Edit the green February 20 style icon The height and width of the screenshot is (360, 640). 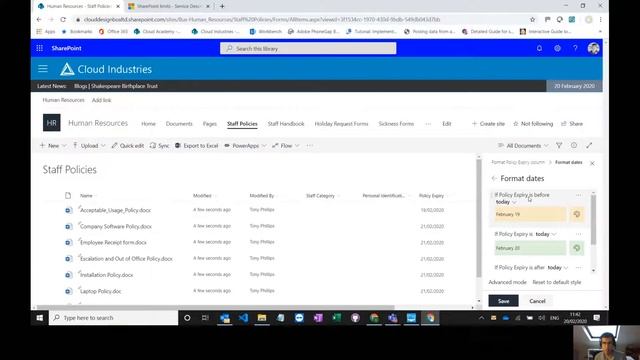577,248
